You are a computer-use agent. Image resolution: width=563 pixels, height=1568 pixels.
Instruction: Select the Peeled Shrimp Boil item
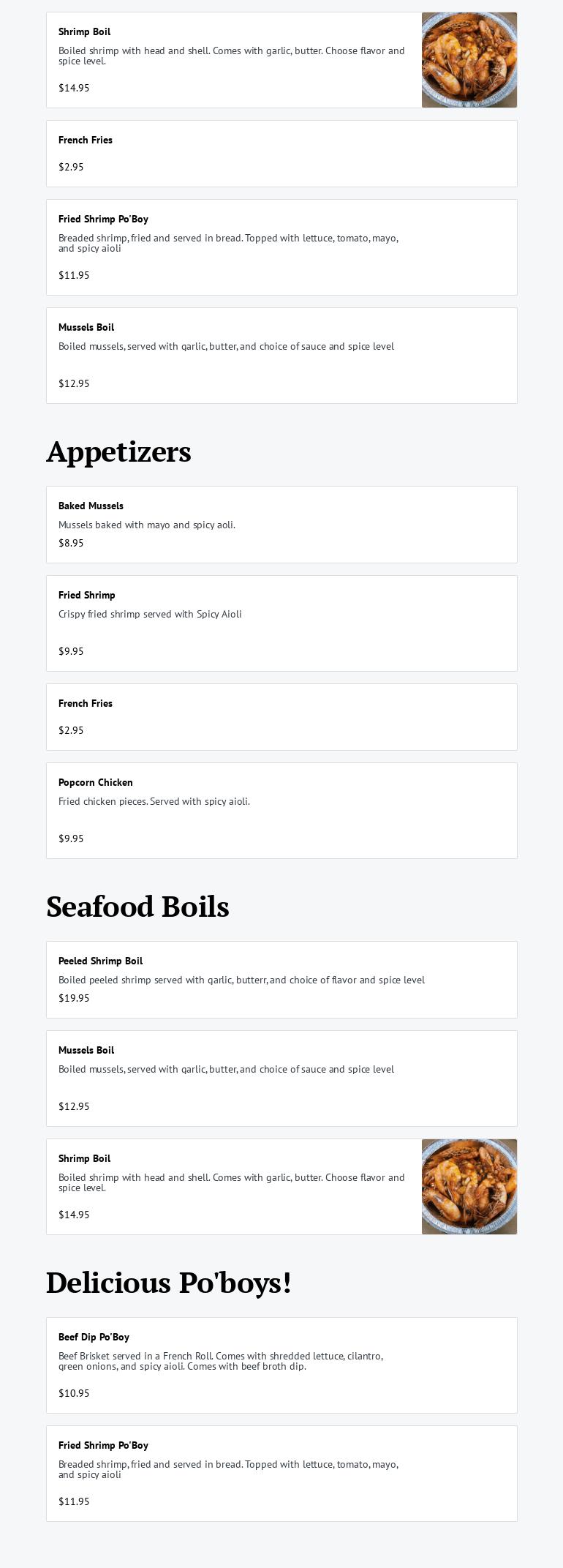tap(281, 980)
